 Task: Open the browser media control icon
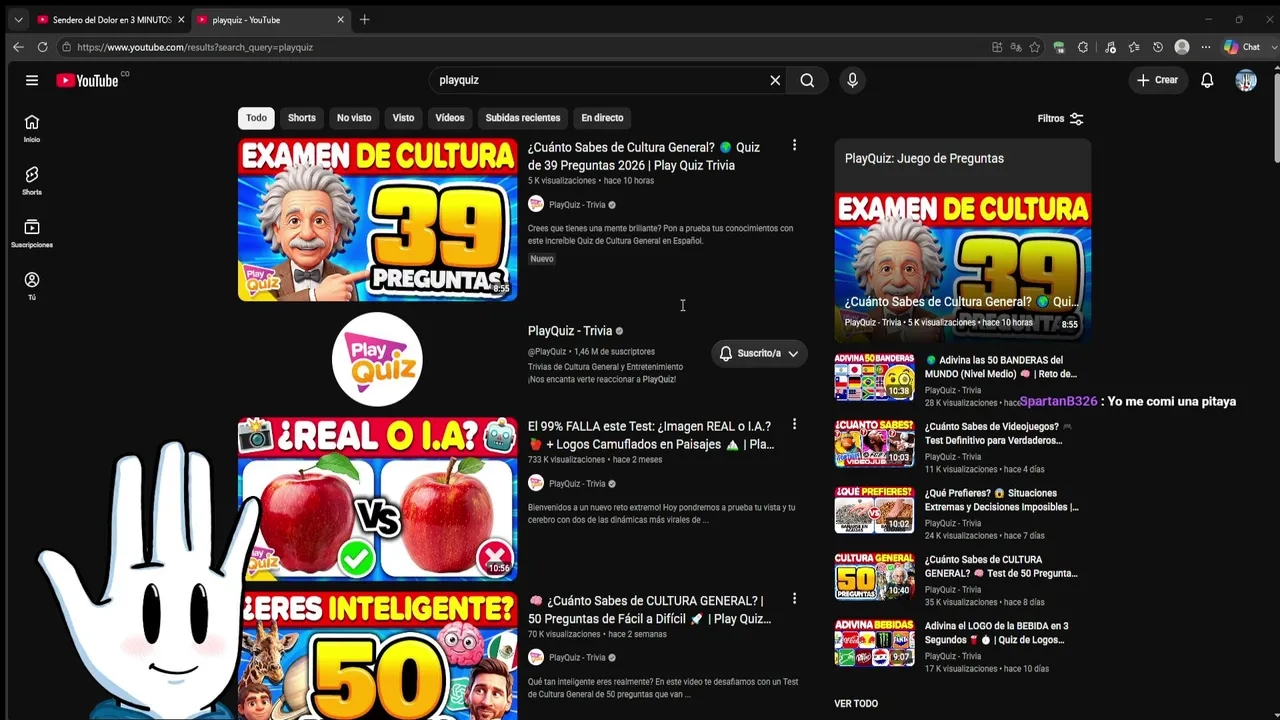coord(1110,47)
